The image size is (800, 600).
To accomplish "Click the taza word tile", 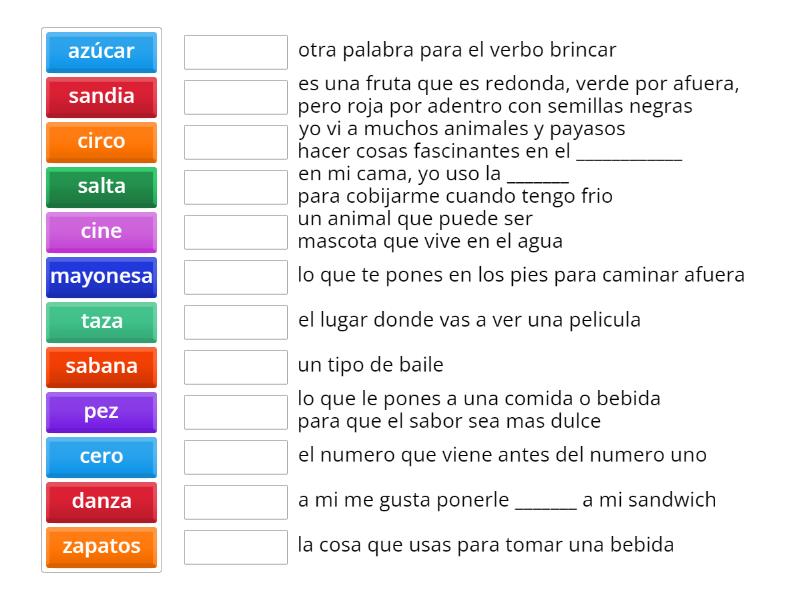I will tap(100, 322).
